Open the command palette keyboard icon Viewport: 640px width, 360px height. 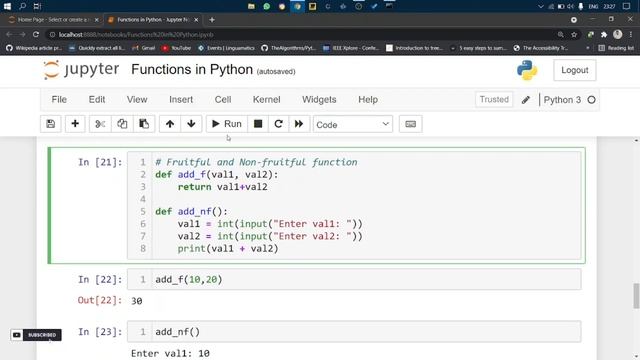coord(411,124)
